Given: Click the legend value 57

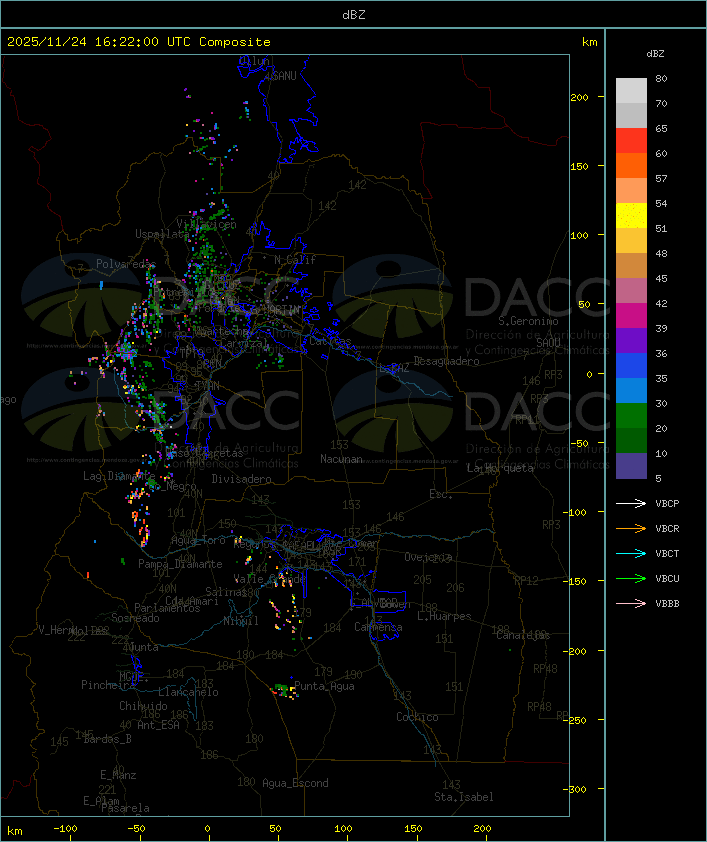Looking at the screenshot, I should [661, 178].
